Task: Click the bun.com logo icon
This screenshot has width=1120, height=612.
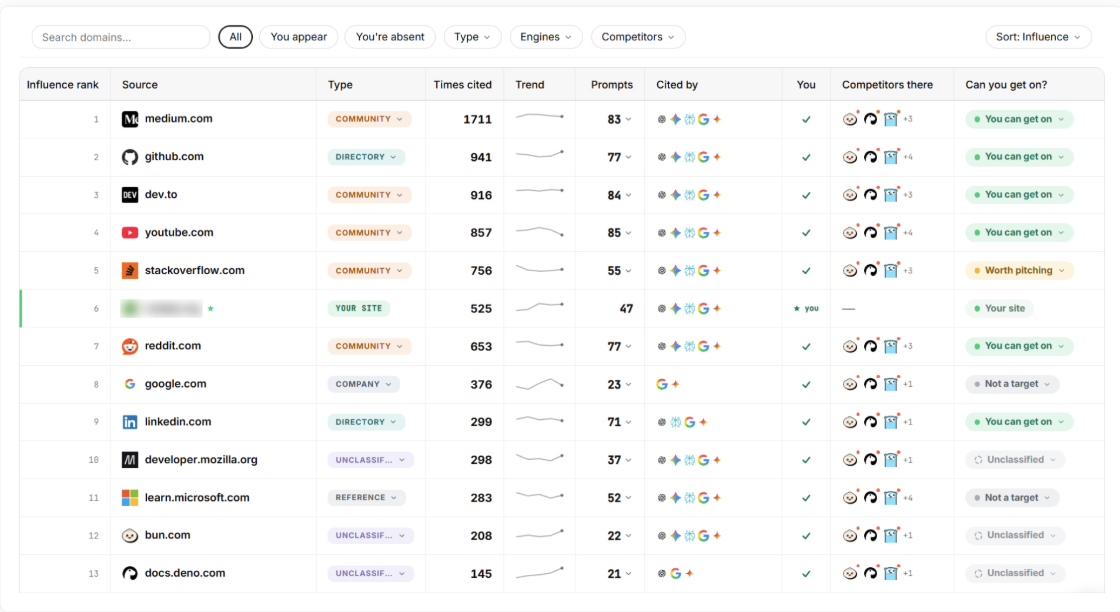Action: (x=129, y=536)
